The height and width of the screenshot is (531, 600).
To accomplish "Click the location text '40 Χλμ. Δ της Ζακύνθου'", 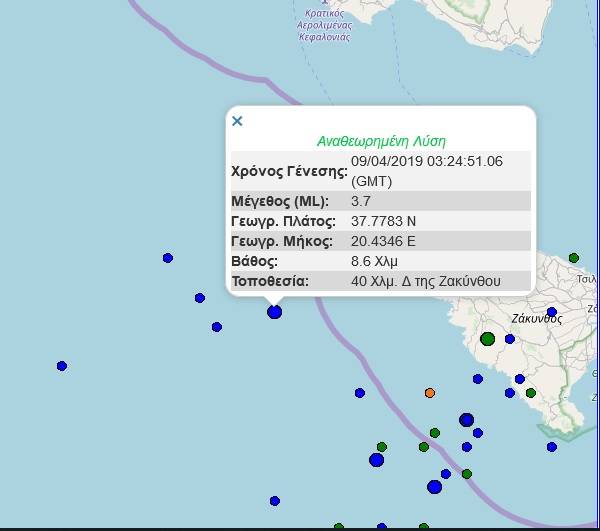I will 426,281.
